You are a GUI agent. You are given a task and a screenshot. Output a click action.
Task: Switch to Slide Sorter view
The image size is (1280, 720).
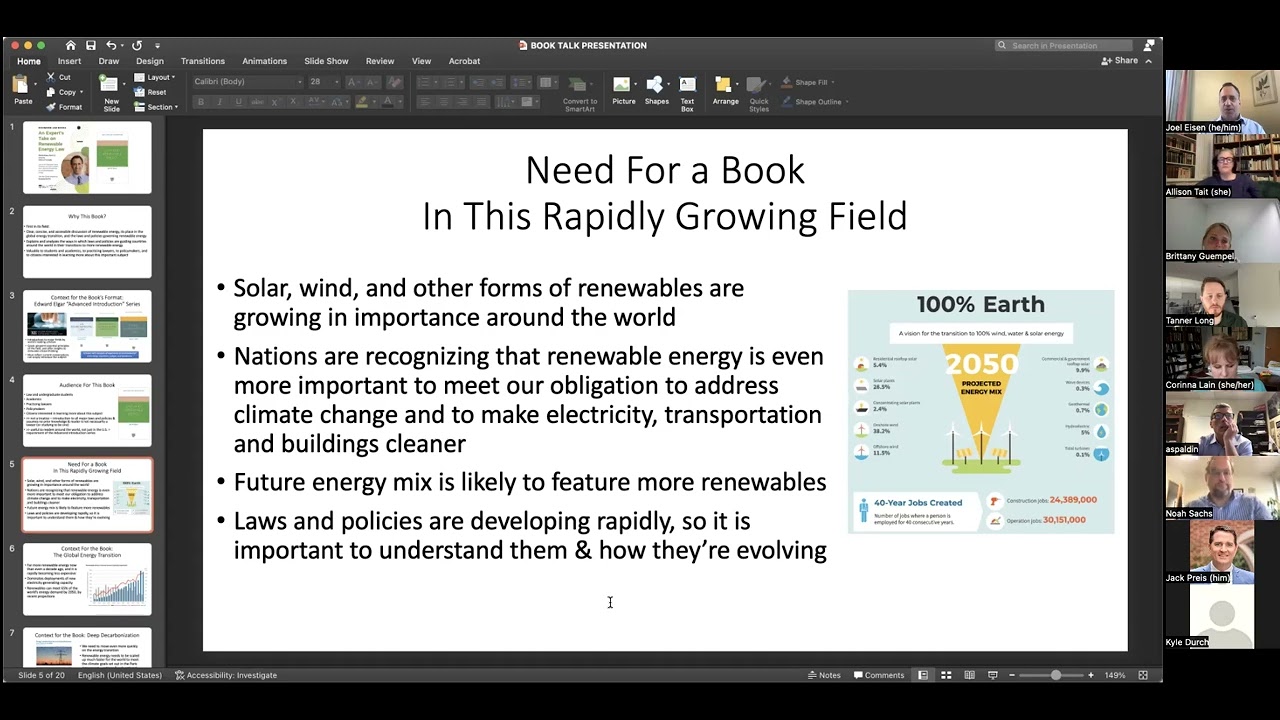(x=946, y=675)
